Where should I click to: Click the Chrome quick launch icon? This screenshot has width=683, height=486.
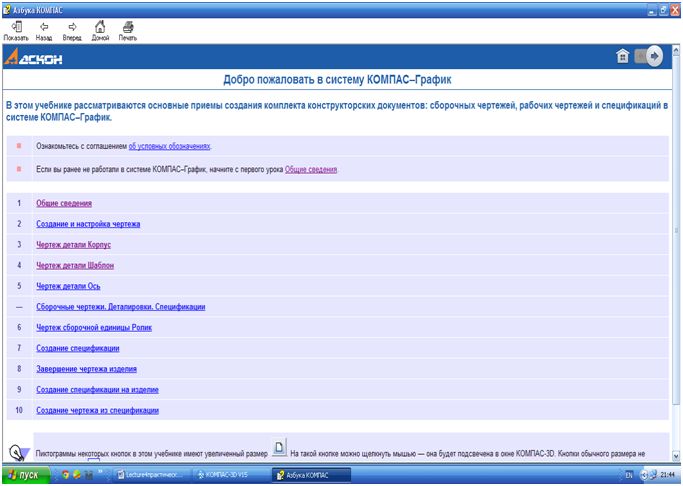tap(65, 475)
